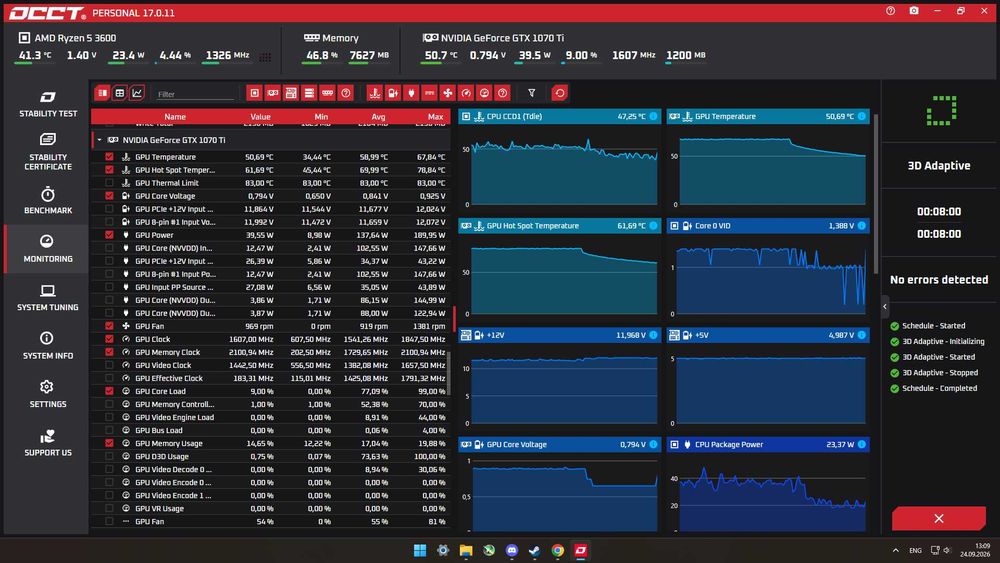Open Discord from the taskbar
This screenshot has height=563, width=1000.
[x=511, y=550]
